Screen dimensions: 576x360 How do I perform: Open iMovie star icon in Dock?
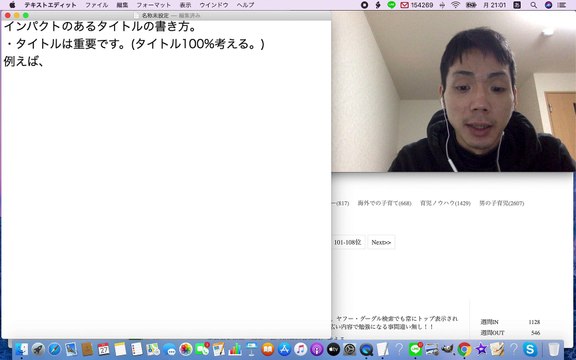point(481,349)
